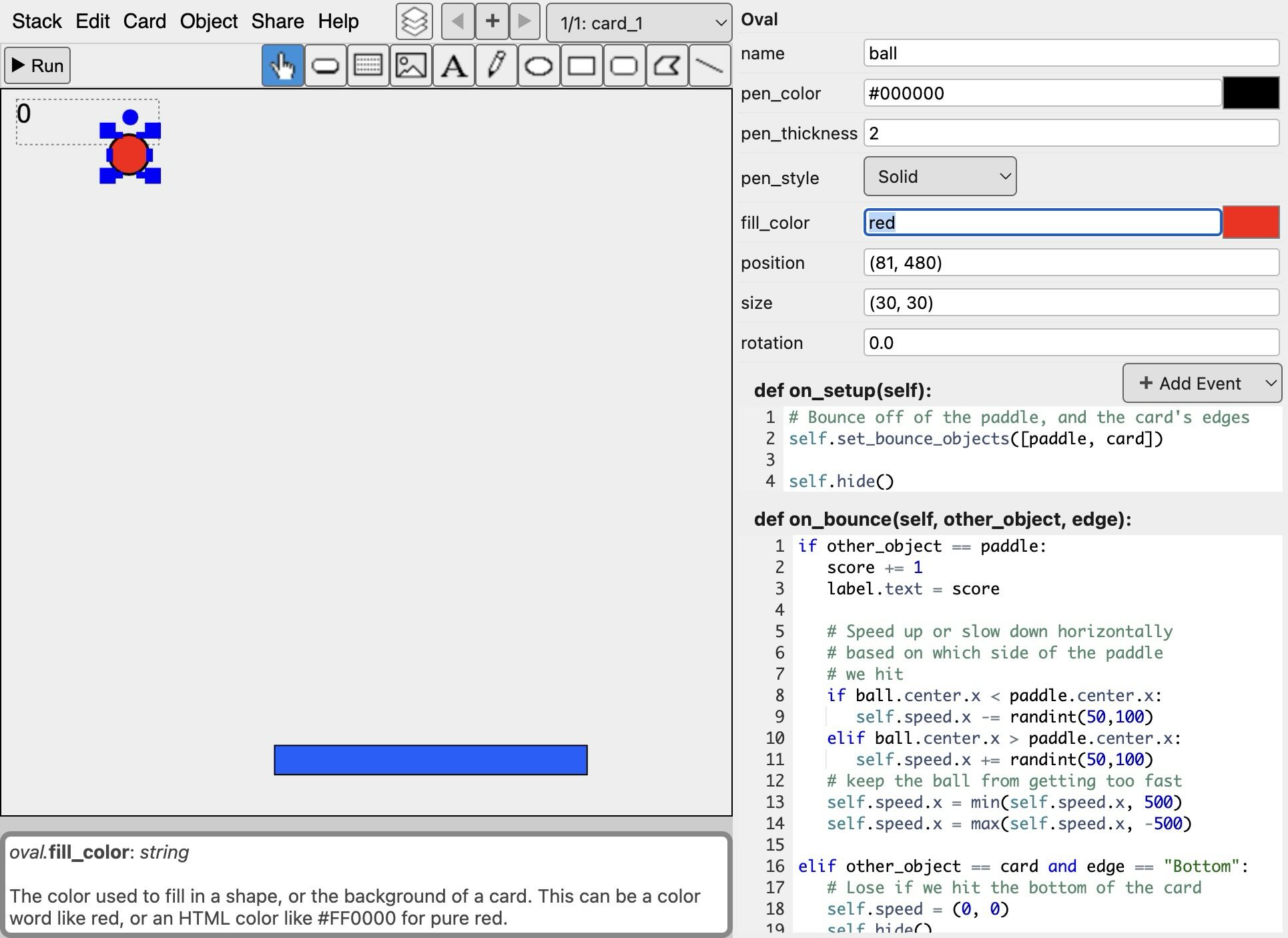Image resolution: width=1288 pixels, height=938 pixels.
Task: Select the Oval shape tool
Action: click(x=539, y=65)
